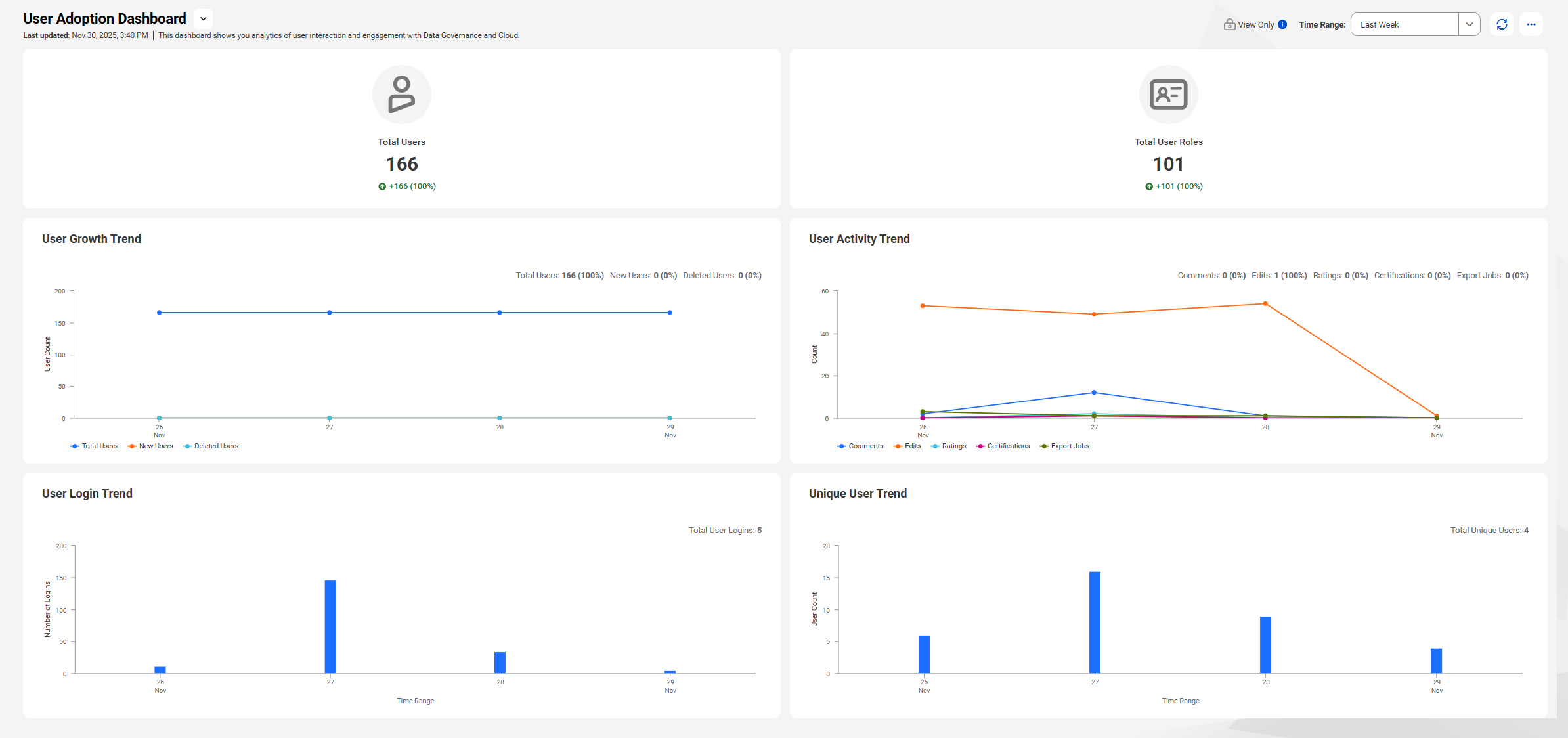Click the View Only label
The width and height of the screenshot is (1568, 738).
[1256, 25]
